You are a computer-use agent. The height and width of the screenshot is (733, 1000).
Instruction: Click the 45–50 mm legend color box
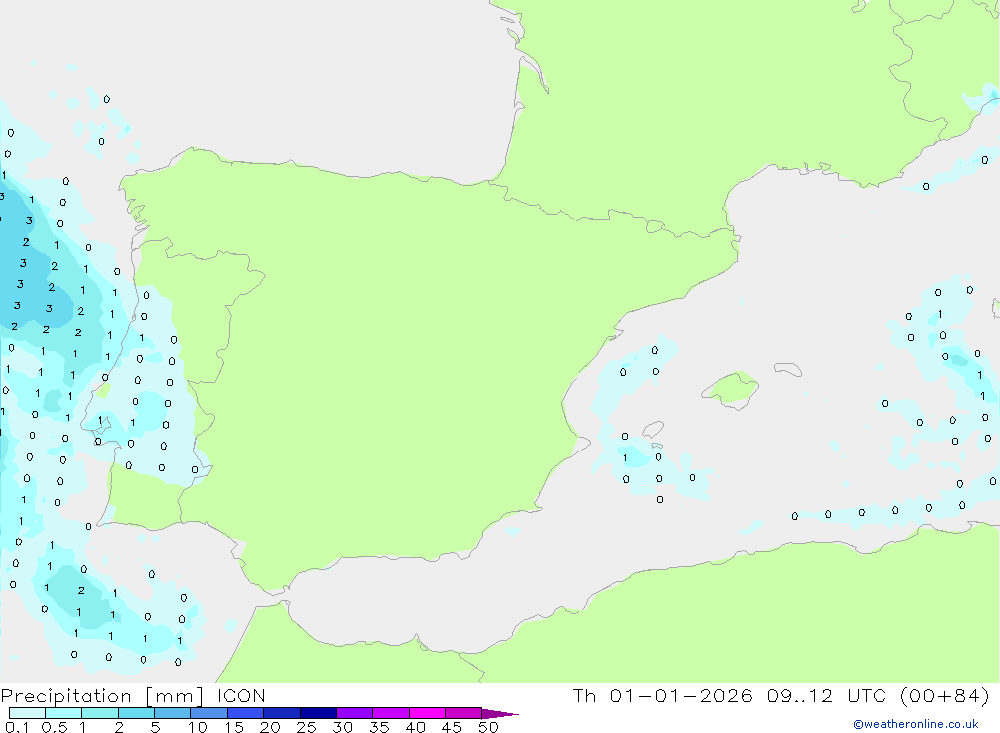463,713
